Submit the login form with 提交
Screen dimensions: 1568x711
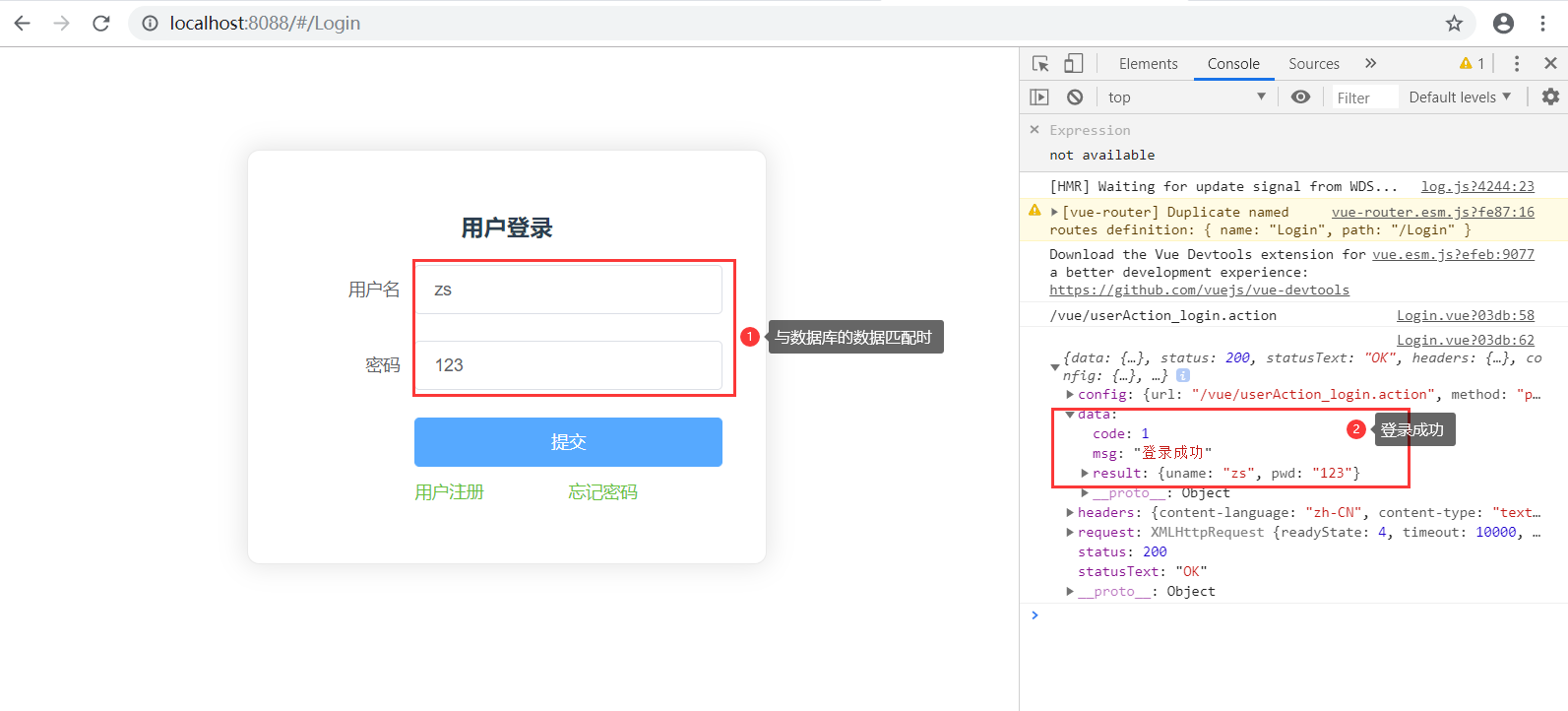click(568, 442)
